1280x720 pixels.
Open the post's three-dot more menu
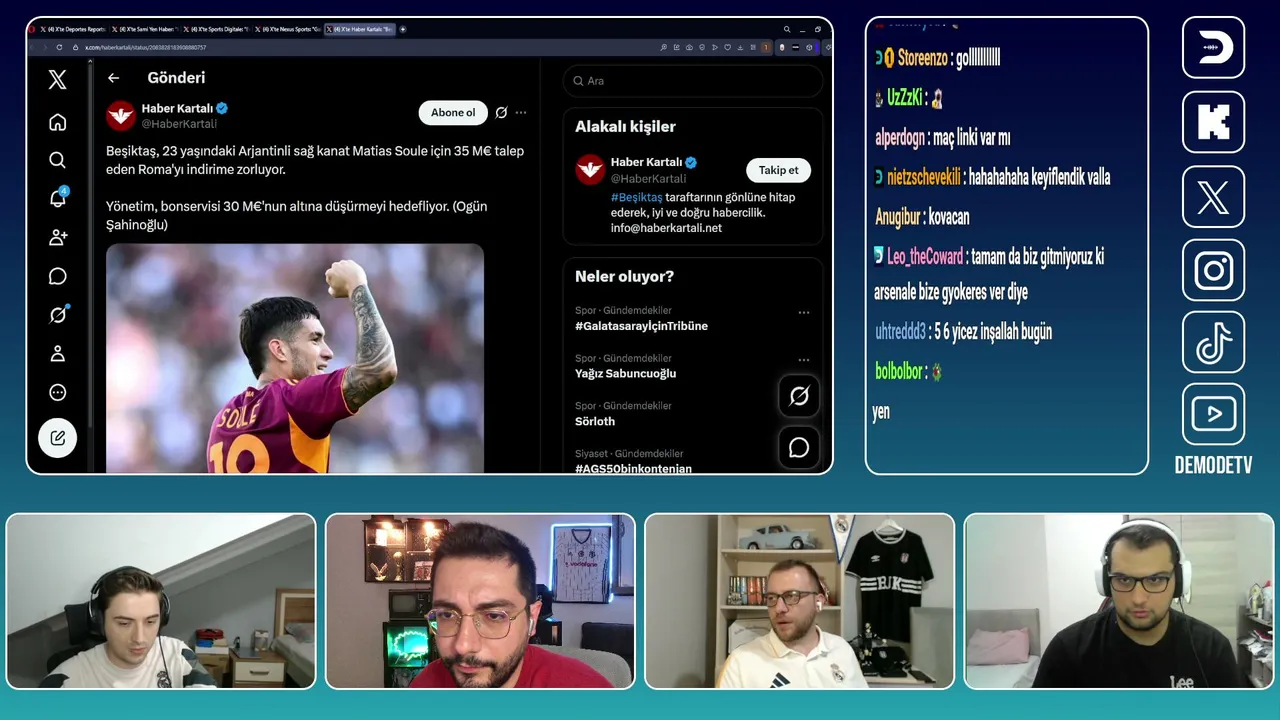point(521,113)
